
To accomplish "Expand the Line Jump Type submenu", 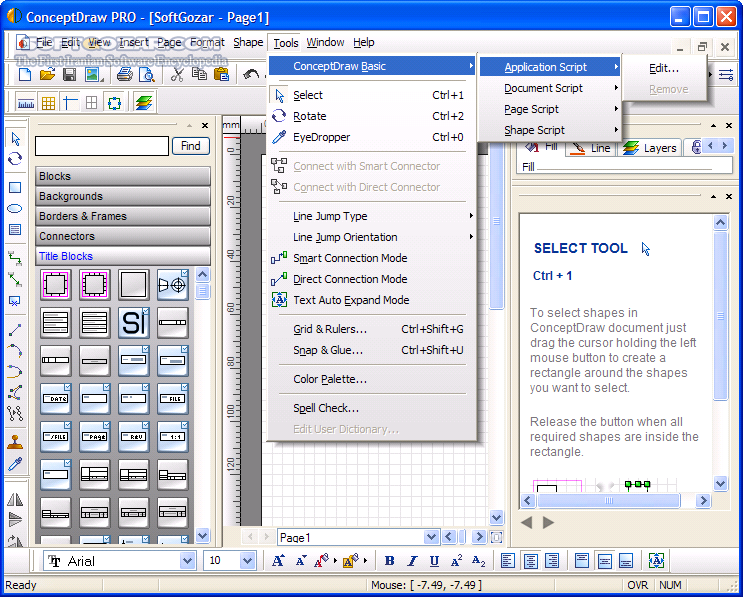I will 372,216.
